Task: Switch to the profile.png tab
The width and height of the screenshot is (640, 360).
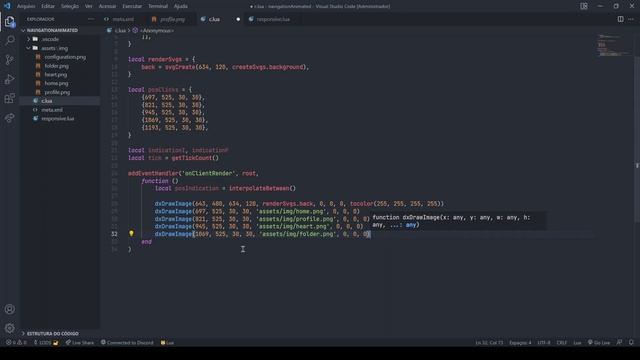Action: [171, 19]
